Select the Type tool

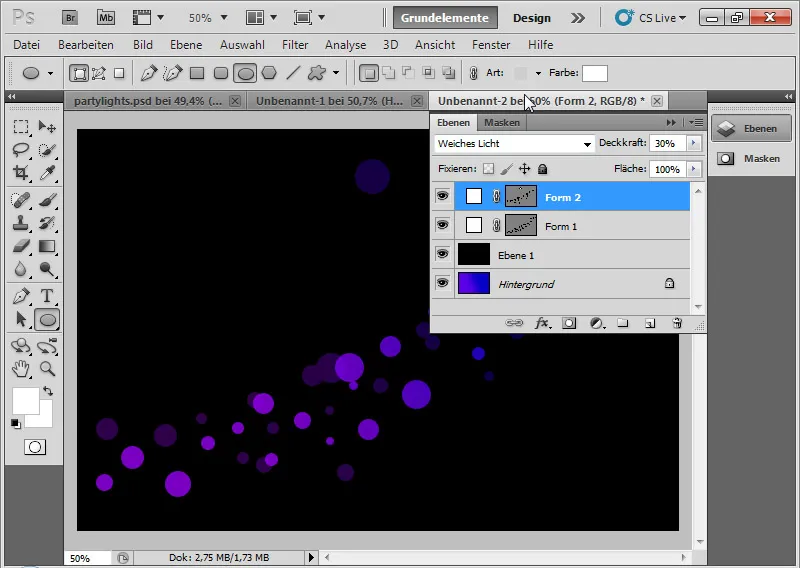[47, 295]
